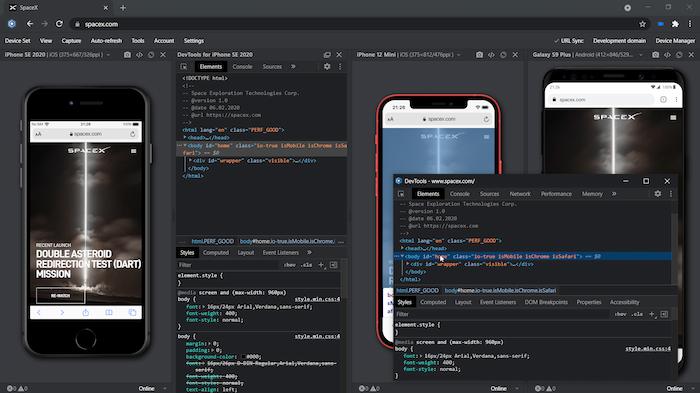Screen dimensions: 700x393
Task: Take screenshot of iPhone SE 2020 device
Action: click(x=127, y=54)
